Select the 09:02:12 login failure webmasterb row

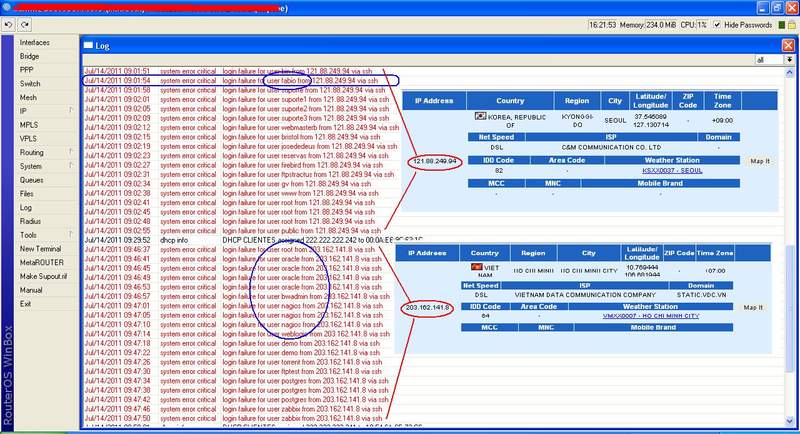242,127
